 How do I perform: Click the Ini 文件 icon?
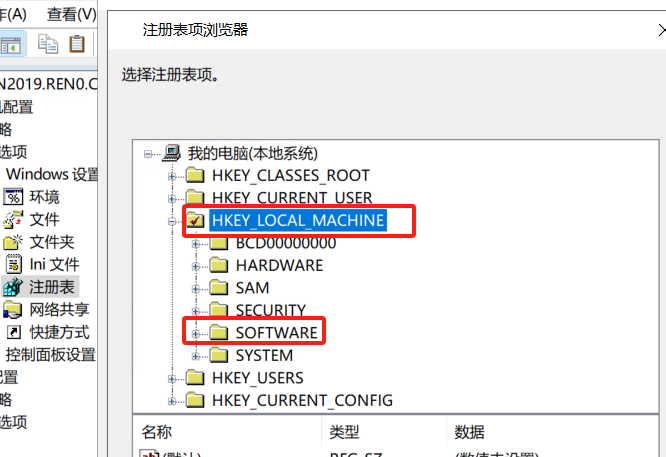[x=13, y=265]
